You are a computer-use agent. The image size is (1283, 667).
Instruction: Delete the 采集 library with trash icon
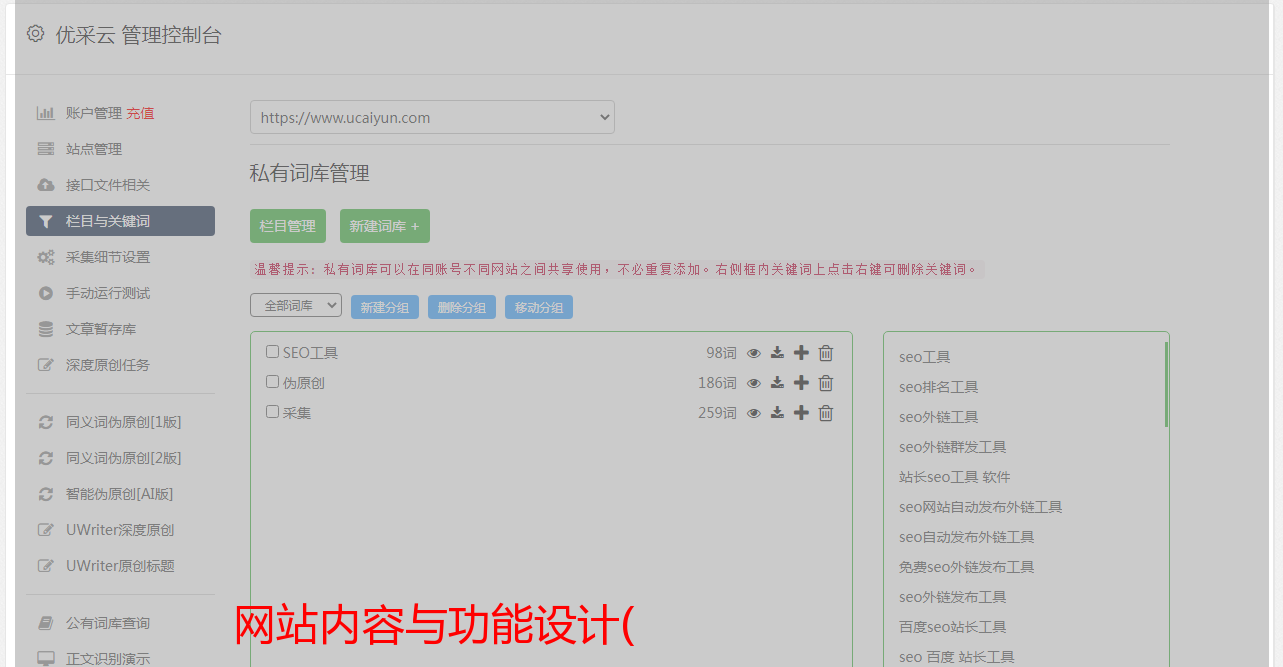click(826, 413)
